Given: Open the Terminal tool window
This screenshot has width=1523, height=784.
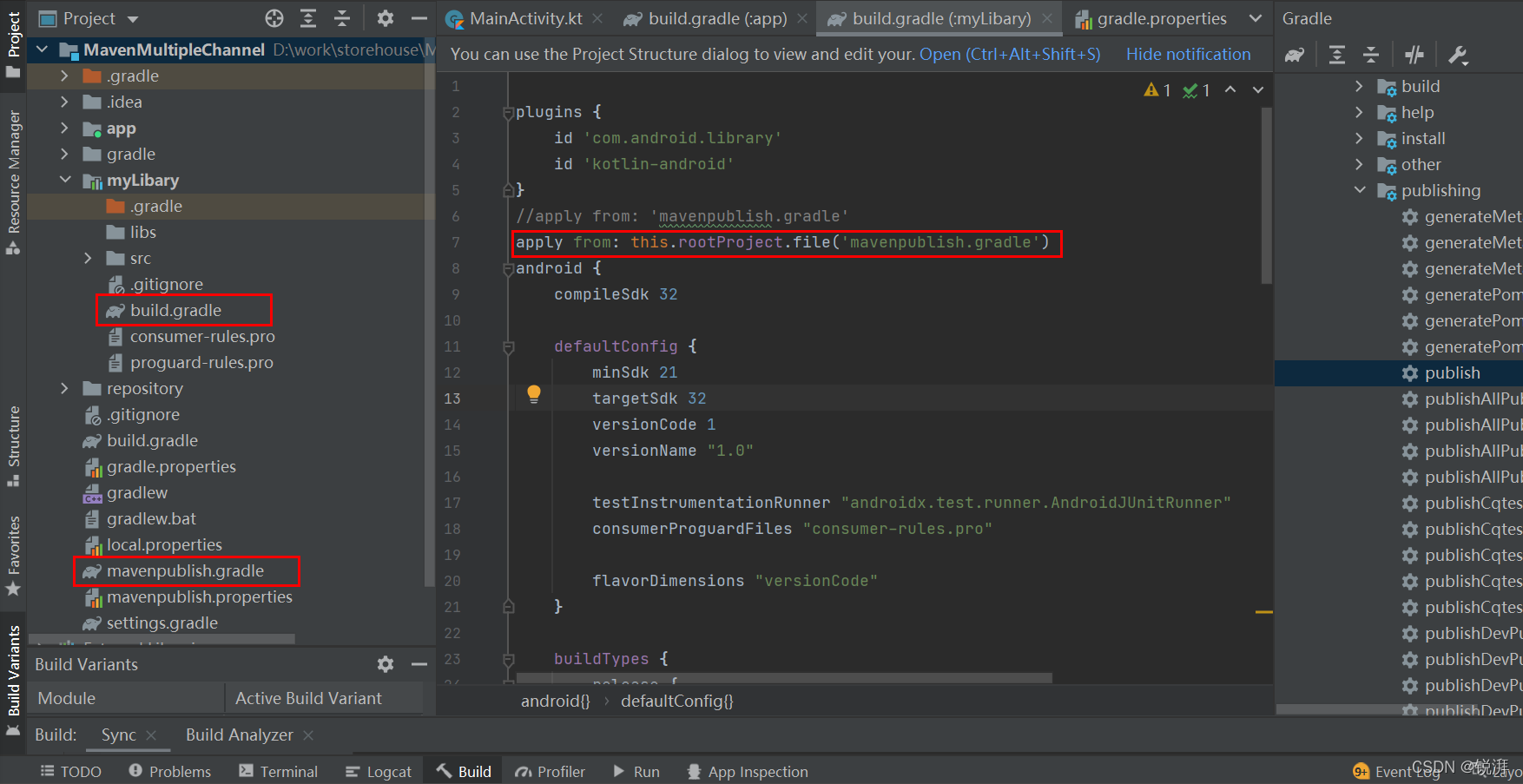Looking at the screenshot, I should tap(278, 771).
